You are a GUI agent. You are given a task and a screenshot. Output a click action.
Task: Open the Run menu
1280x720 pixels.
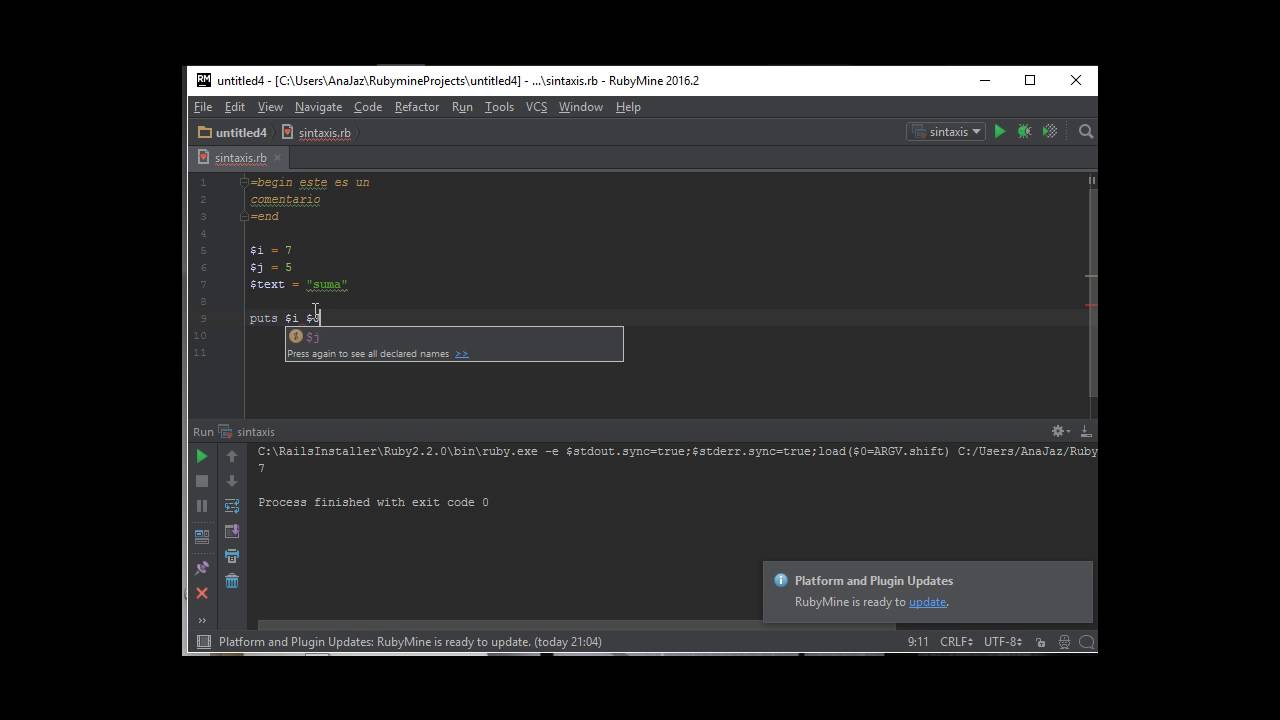click(462, 107)
